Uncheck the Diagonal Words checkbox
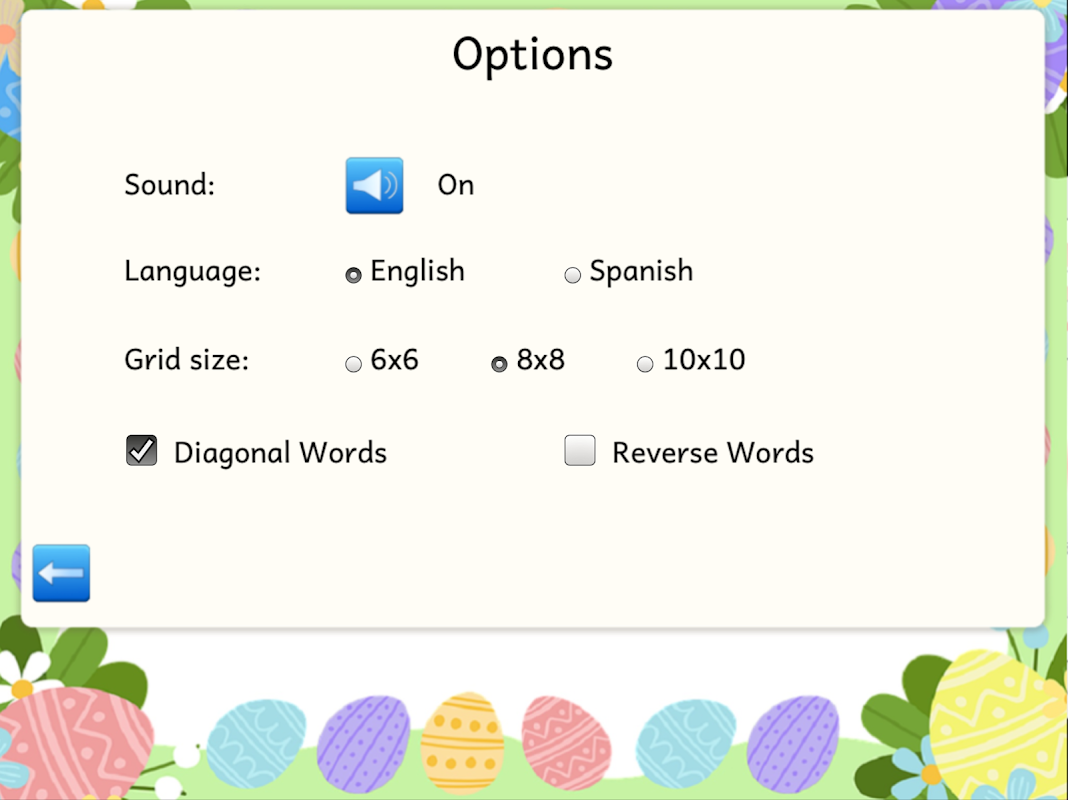 pyautogui.click(x=141, y=451)
